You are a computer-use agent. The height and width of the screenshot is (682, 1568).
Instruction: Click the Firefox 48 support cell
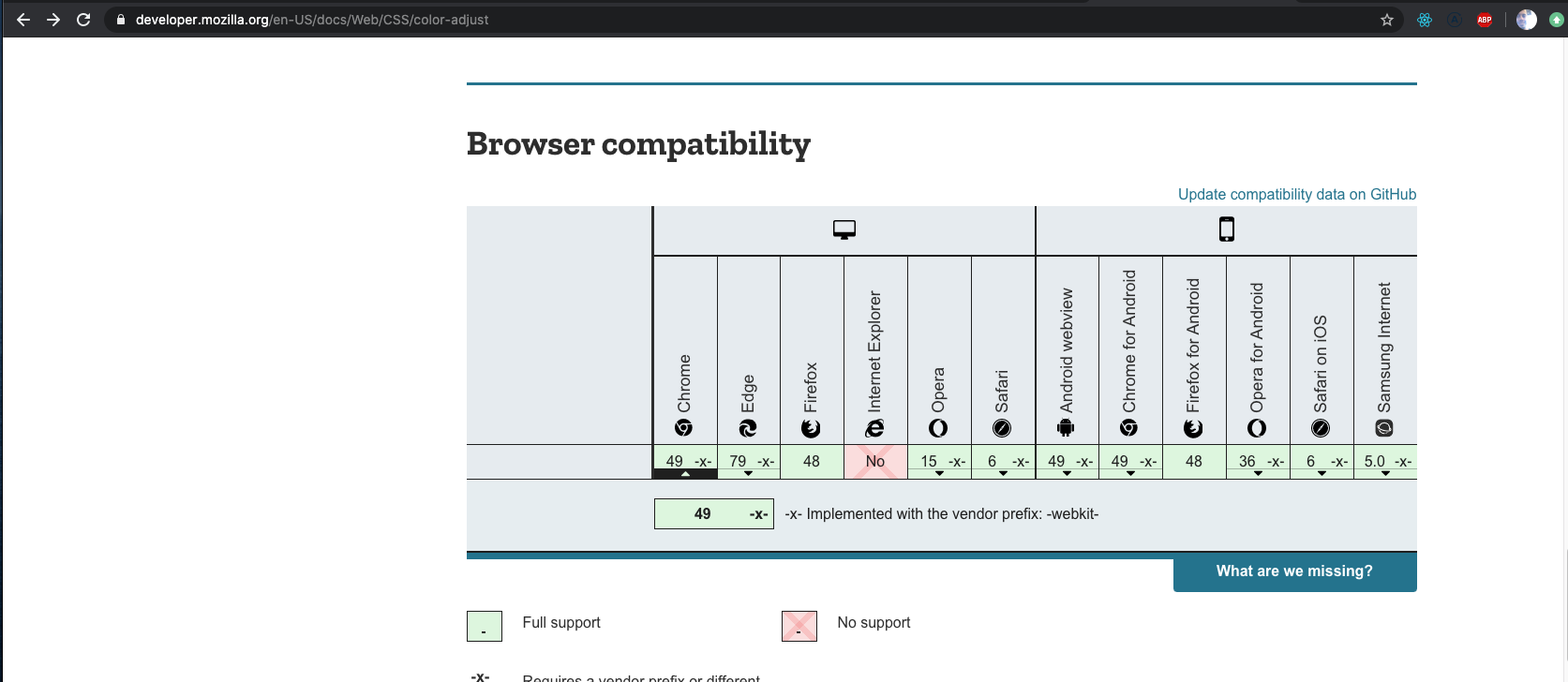[x=812, y=462]
